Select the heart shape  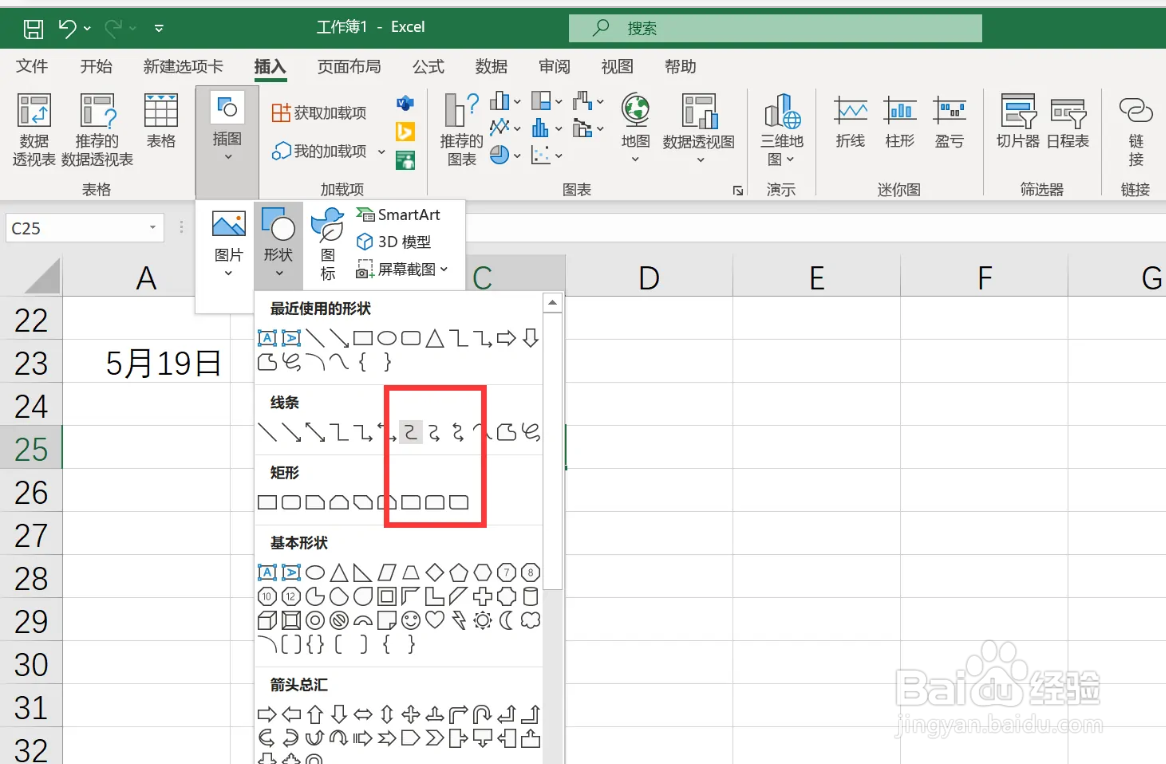434,620
